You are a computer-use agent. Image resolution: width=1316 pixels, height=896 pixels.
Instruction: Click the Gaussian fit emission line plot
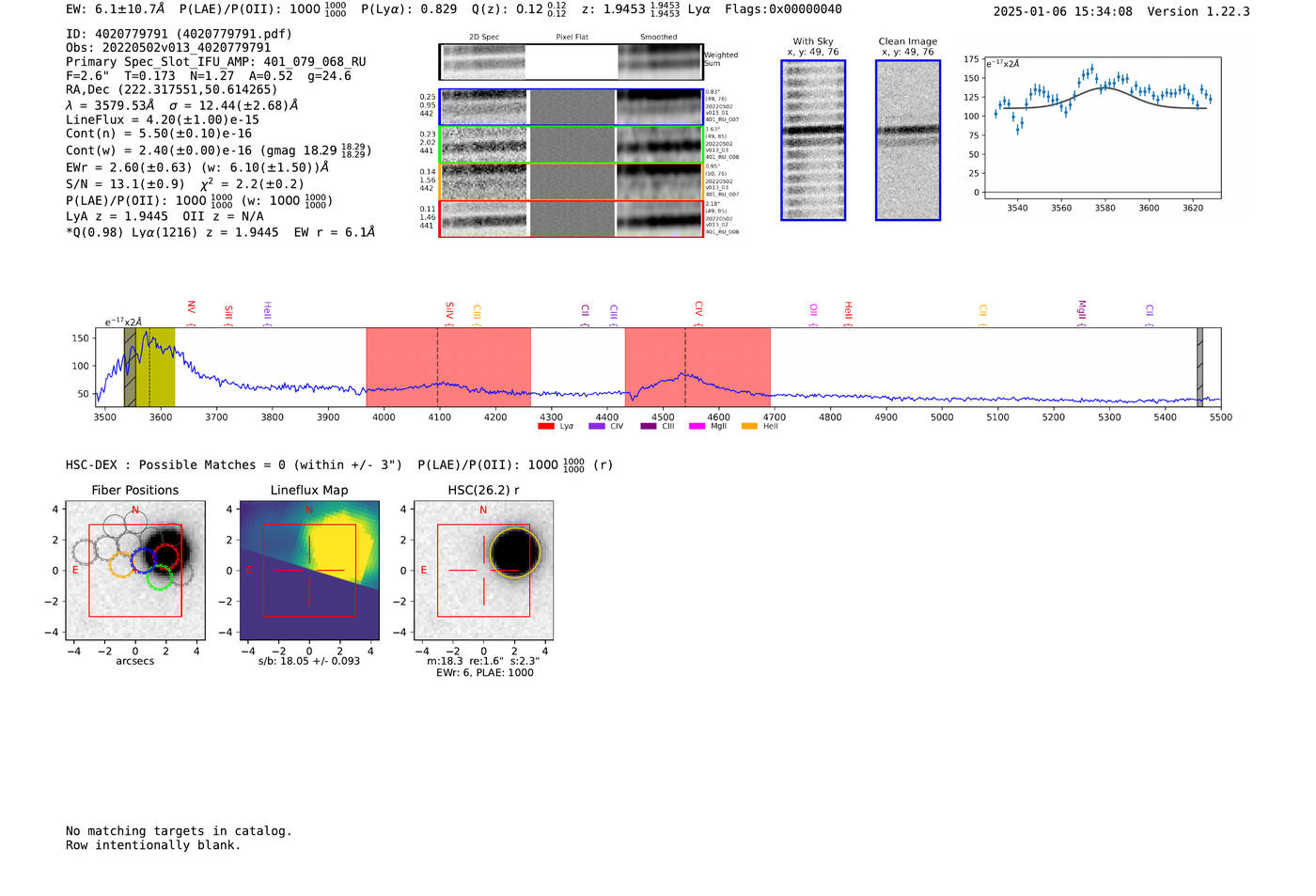coord(1103,128)
